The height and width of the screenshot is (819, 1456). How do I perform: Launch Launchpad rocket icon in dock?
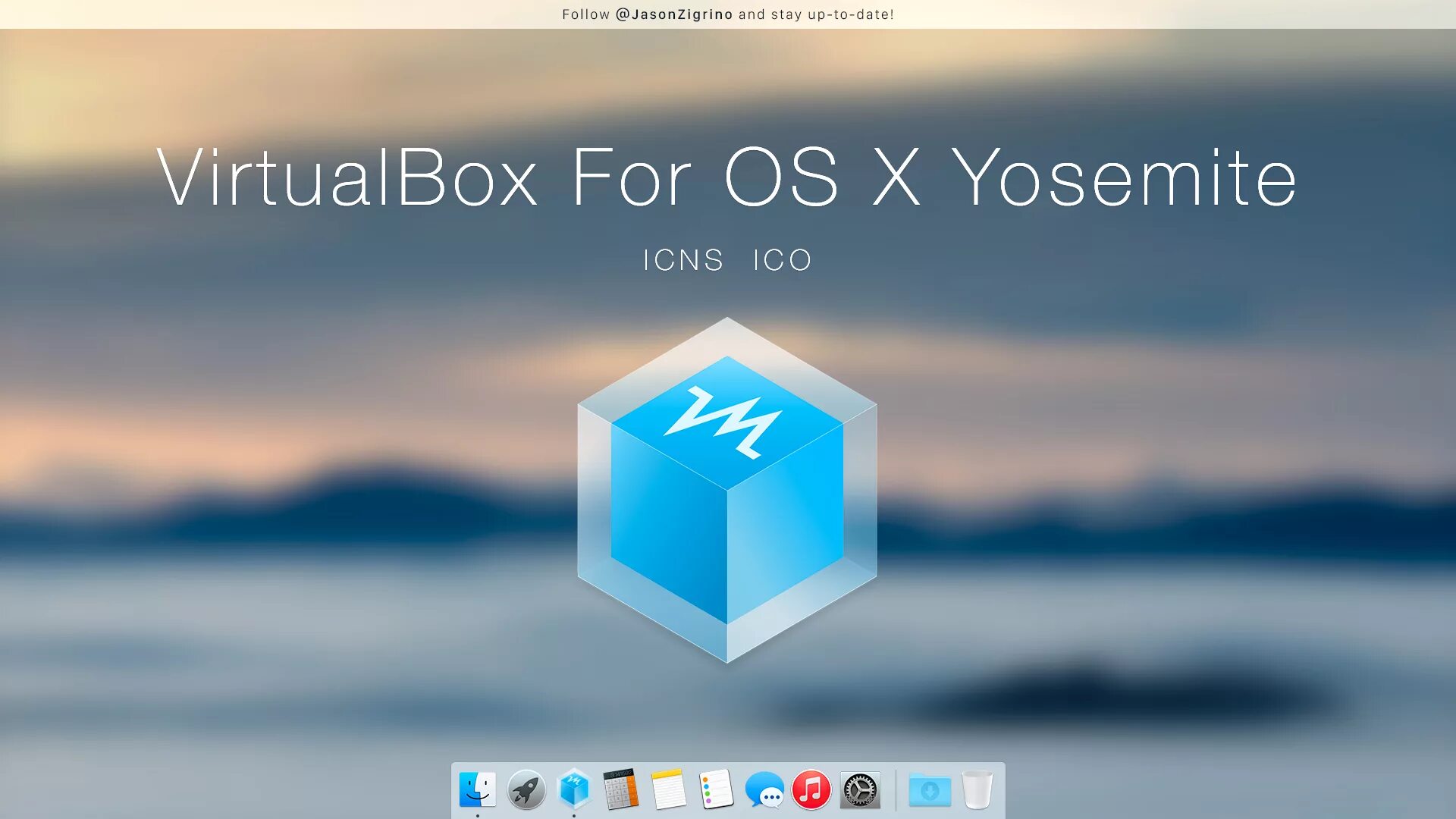(526, 790)
